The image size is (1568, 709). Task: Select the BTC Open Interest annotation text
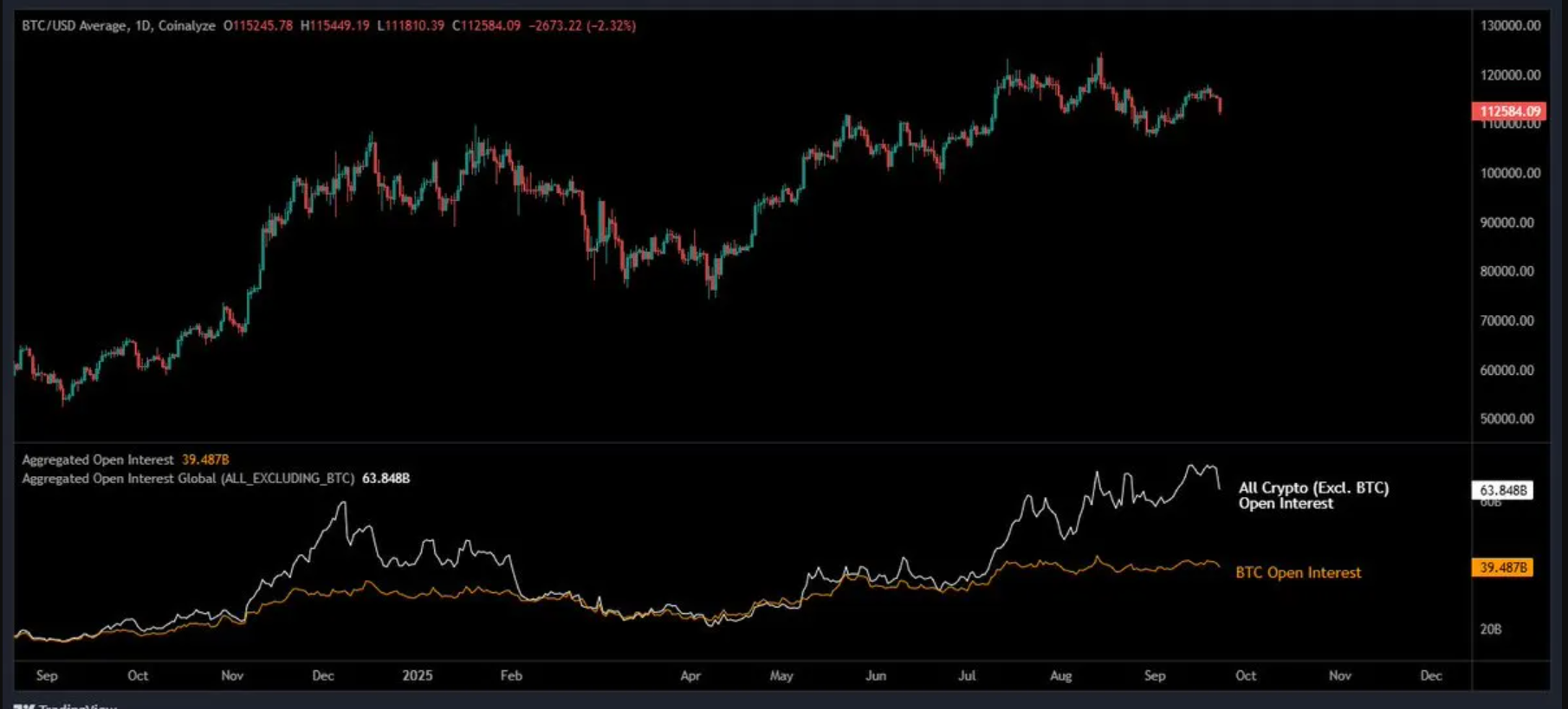(x=1298, y=572)
